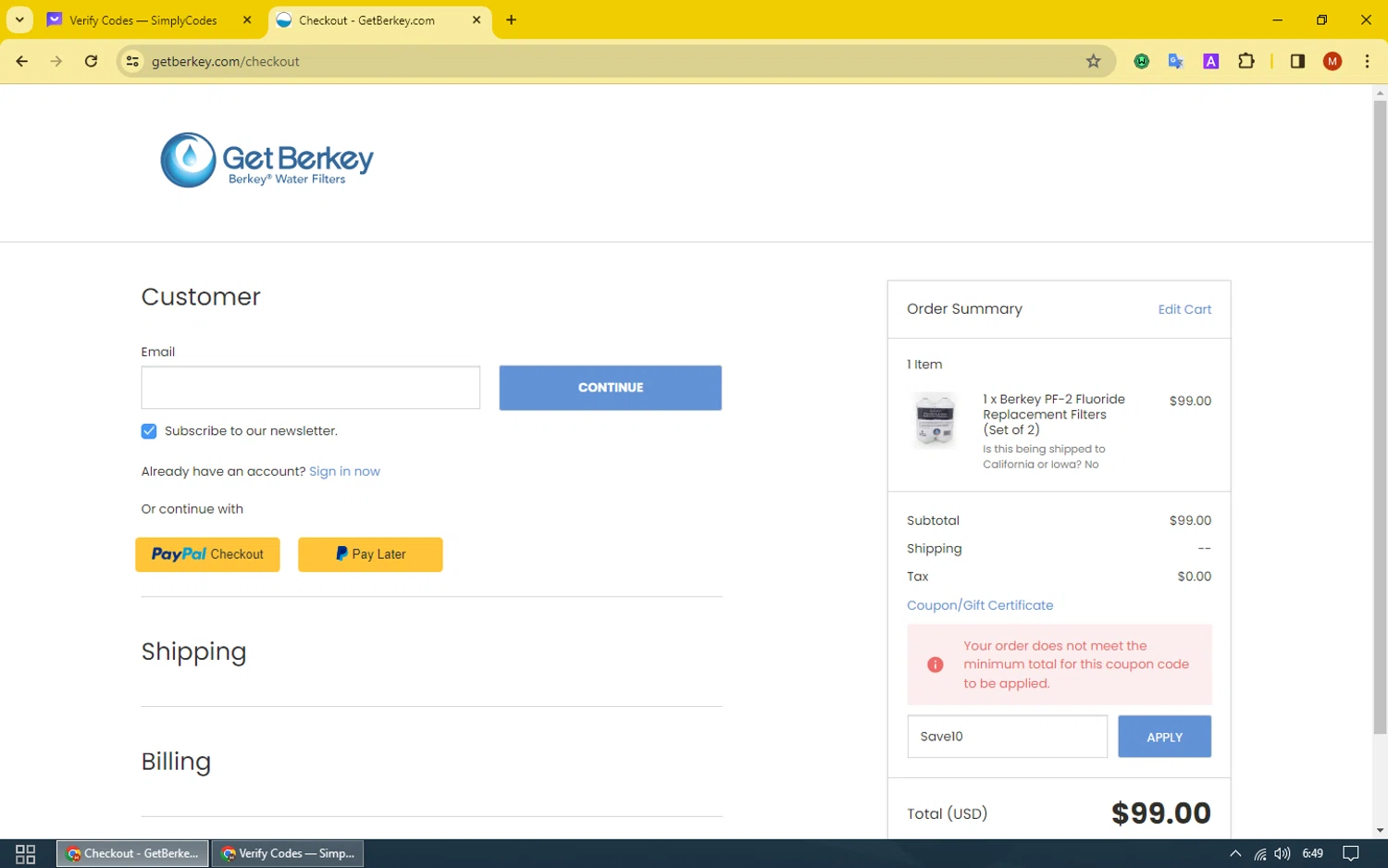
Task: Open the volume tray icon
Action: [x=1283, y=853]
